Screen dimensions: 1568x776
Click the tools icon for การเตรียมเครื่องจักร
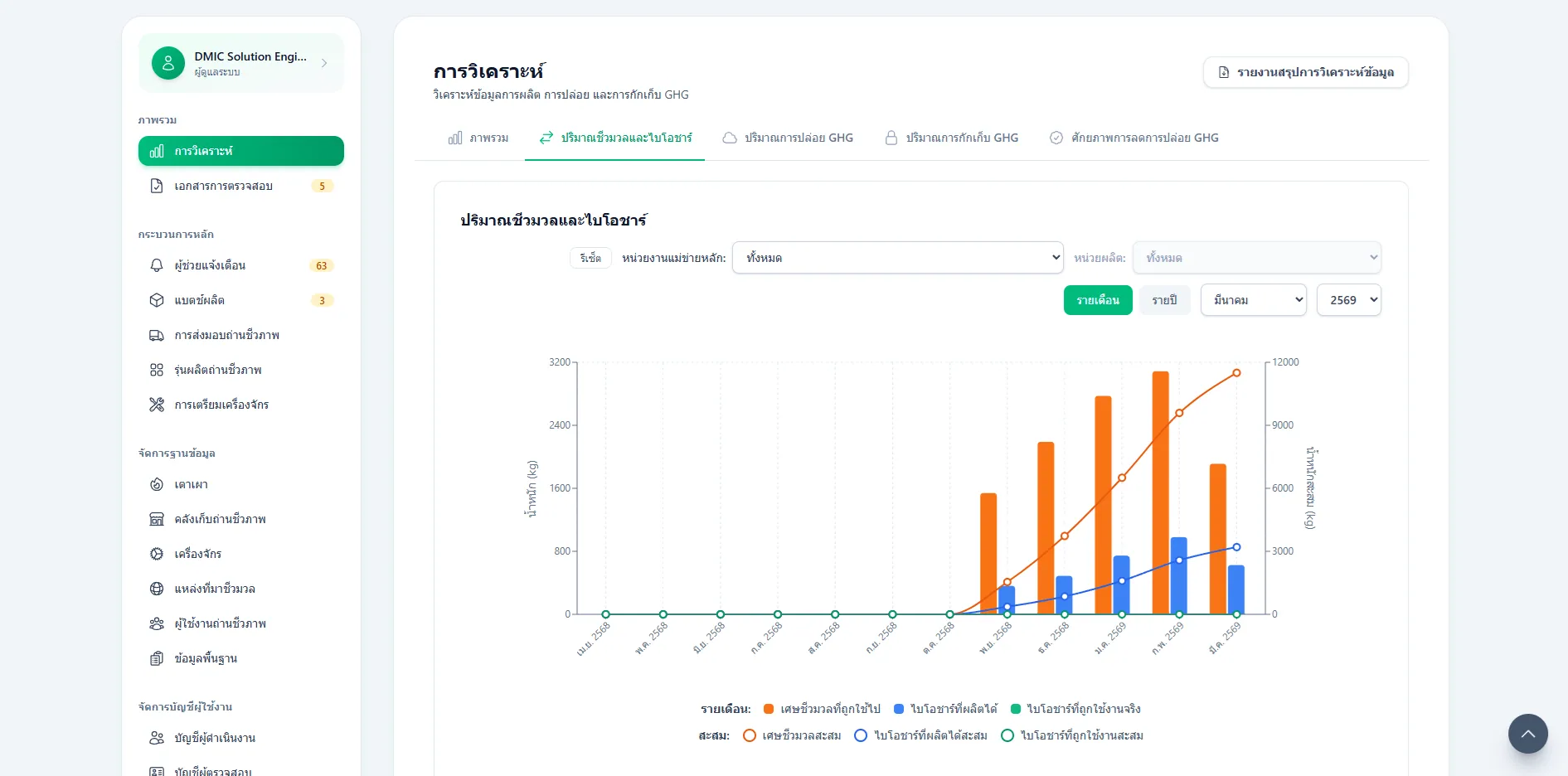pos(157,405)
